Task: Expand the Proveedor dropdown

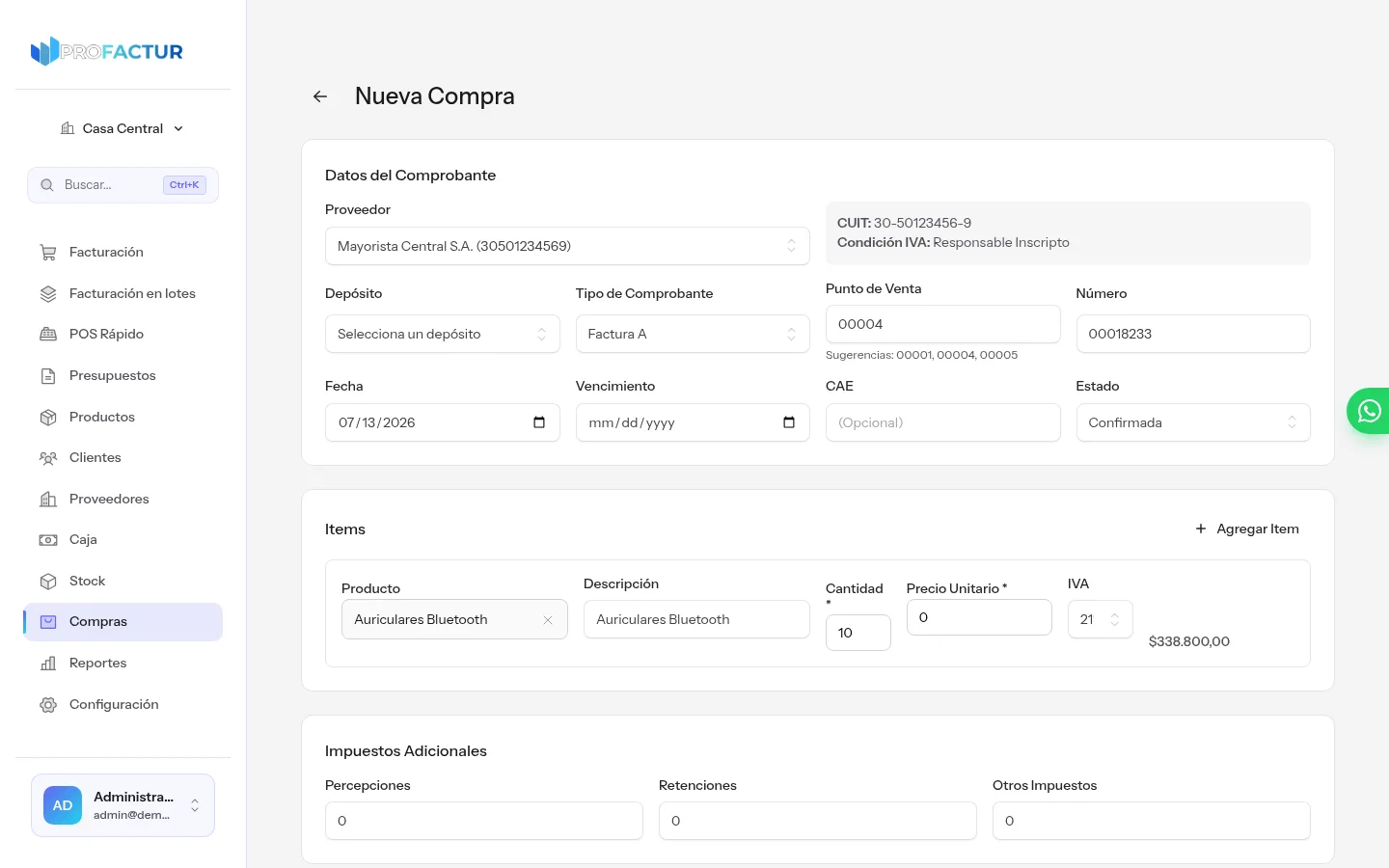Action: pyautogui.click(x=567, y=246)
